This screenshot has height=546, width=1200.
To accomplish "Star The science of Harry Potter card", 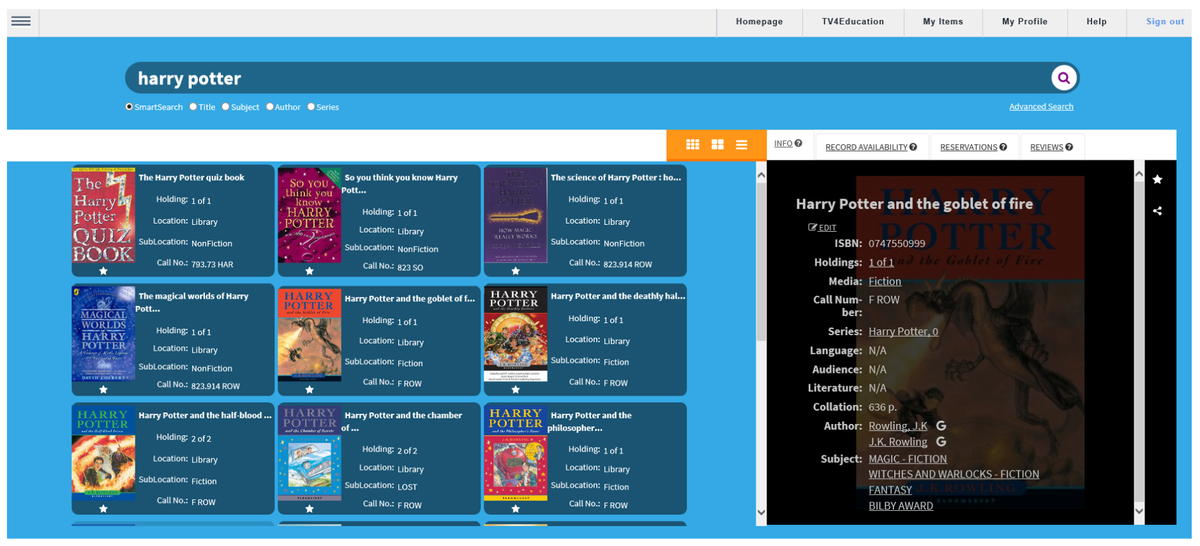I will 515,271.
